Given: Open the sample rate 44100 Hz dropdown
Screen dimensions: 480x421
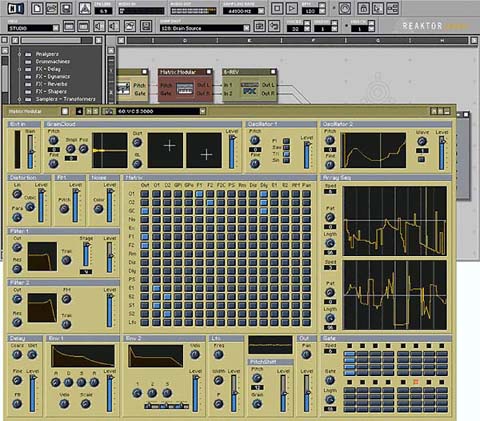Looking at the screenshot, I should tap(261, 11).
